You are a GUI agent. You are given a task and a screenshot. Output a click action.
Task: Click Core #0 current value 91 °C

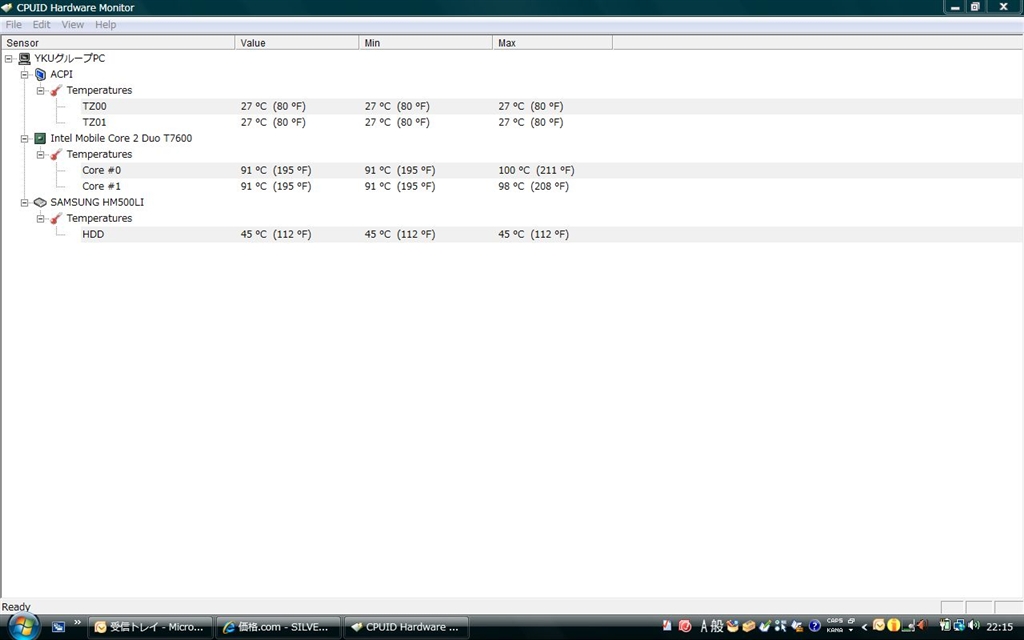(x=276, y=170)
